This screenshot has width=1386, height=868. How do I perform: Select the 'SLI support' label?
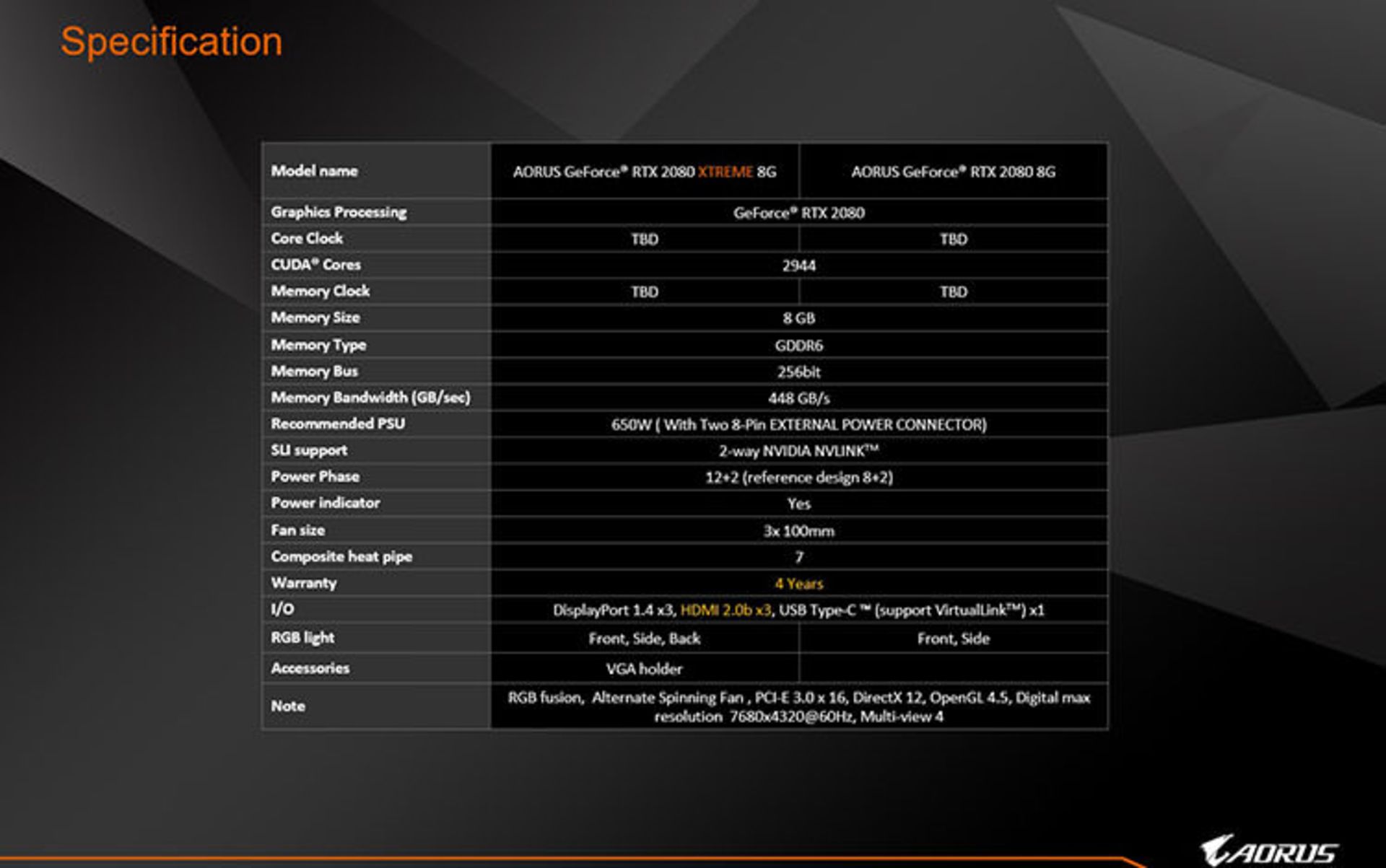point(309,450)
